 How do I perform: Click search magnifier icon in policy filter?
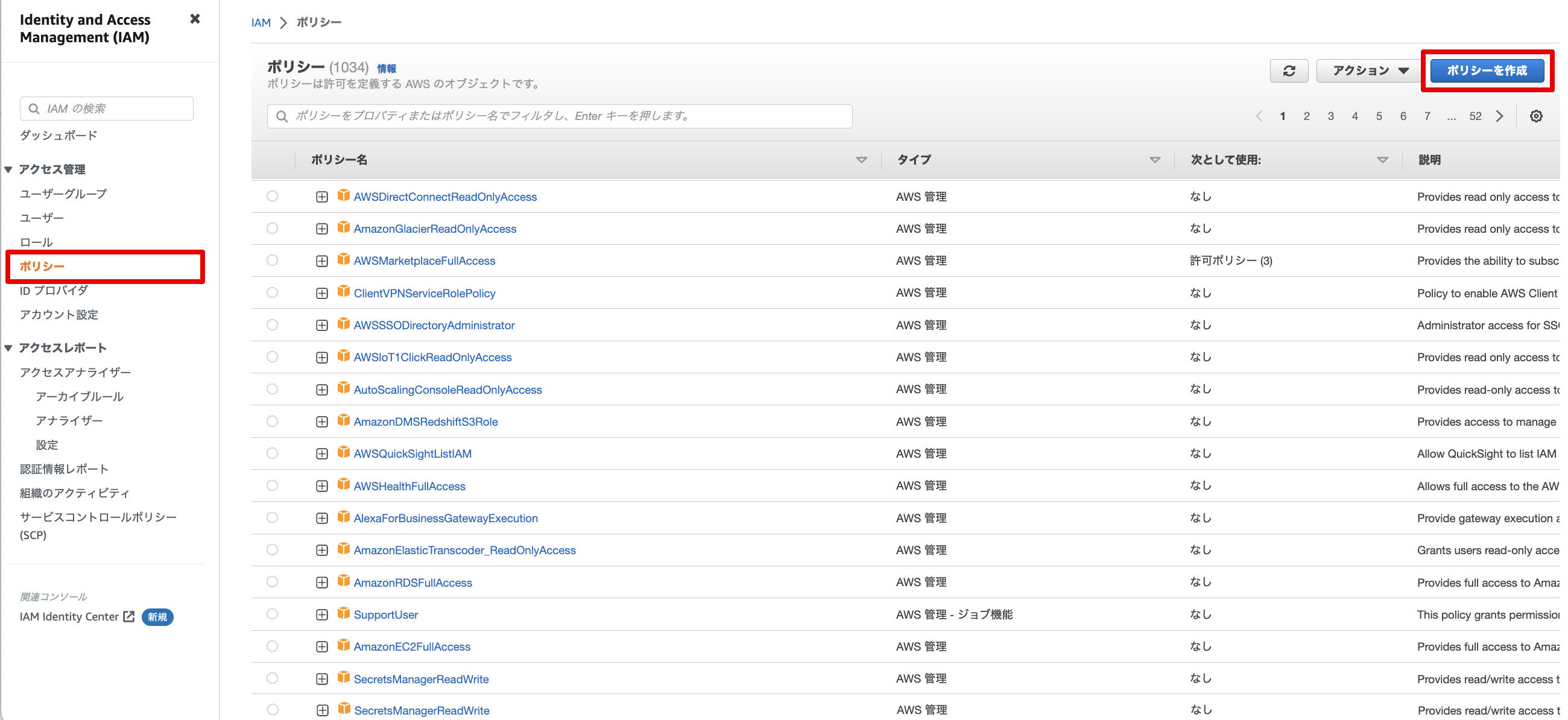pos(282,116)
